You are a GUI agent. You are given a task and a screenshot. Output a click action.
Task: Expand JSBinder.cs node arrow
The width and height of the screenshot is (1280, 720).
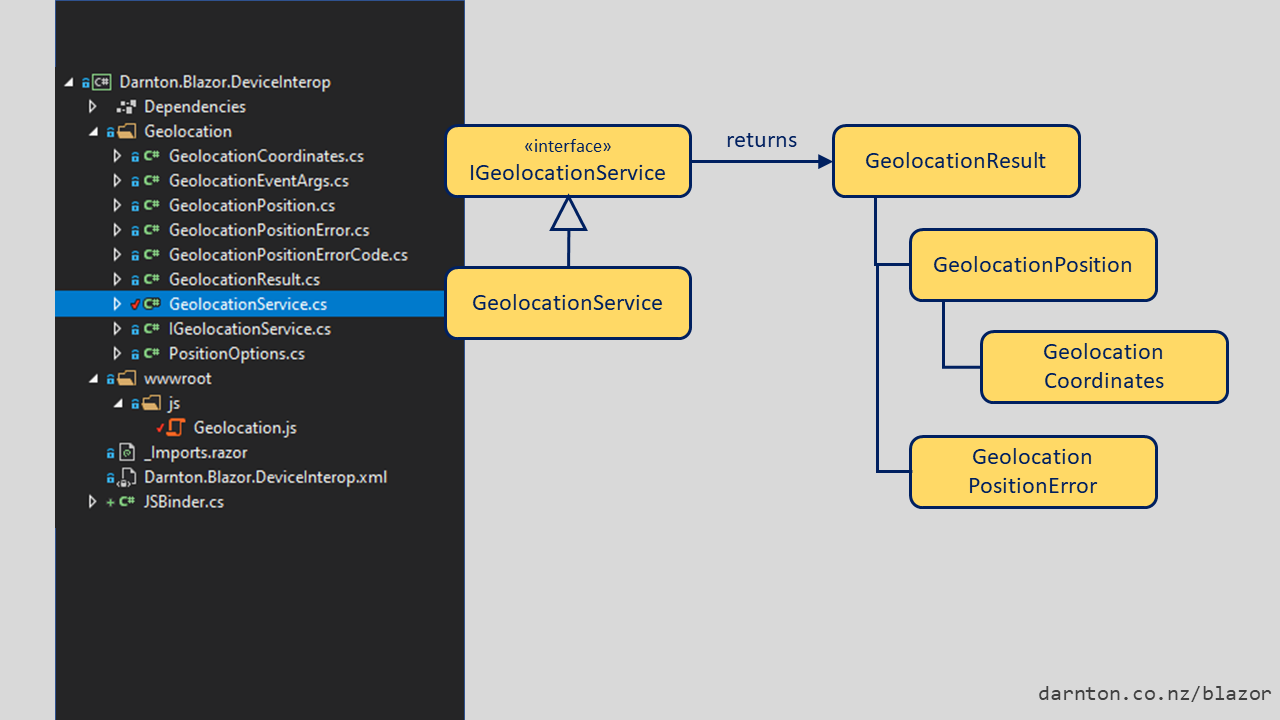tap(93, 502)
